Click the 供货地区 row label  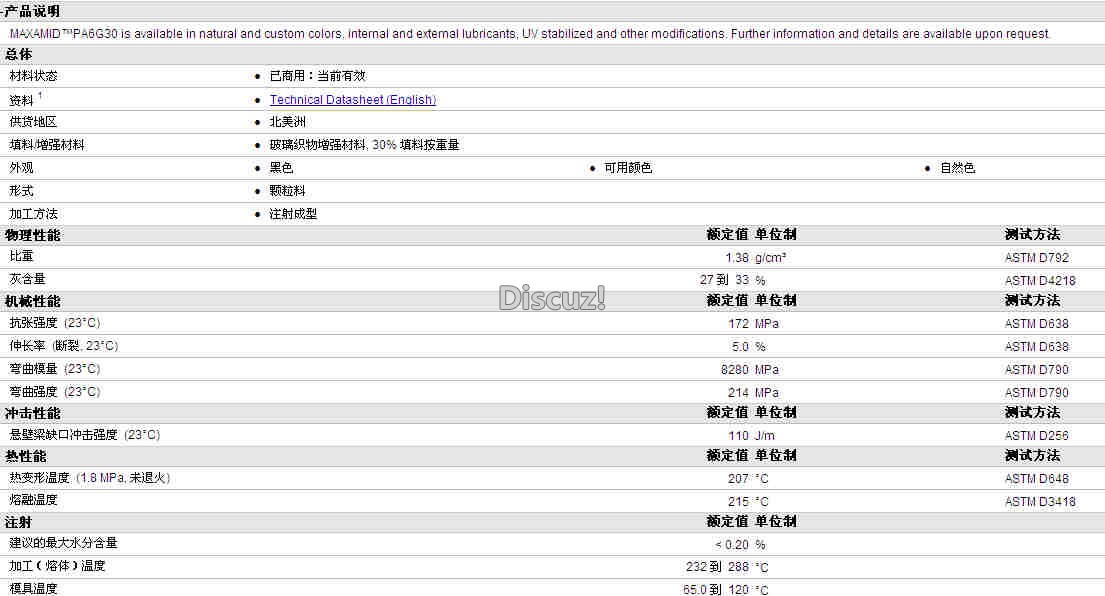(33, 121)
